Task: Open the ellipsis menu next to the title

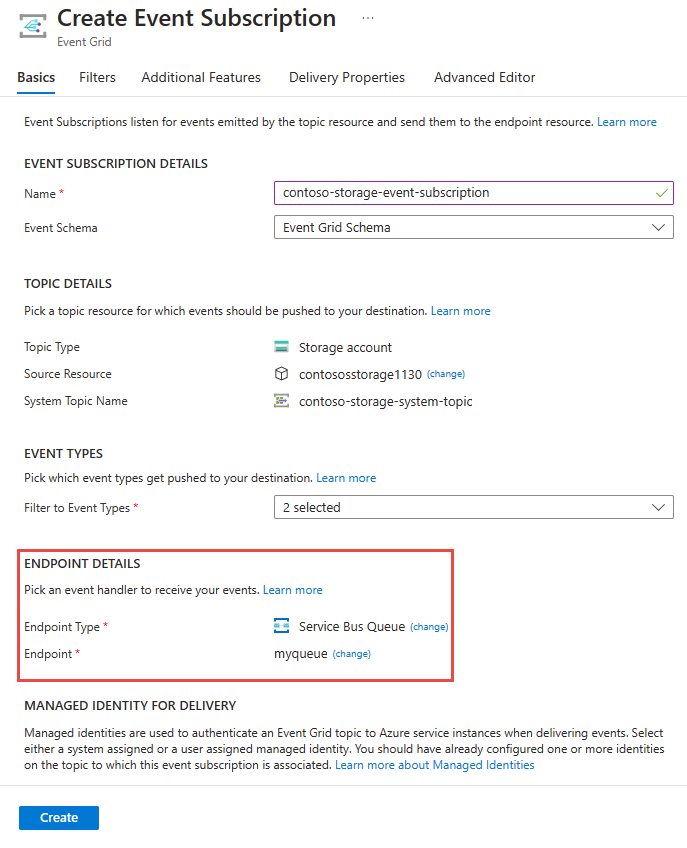Action: tap(367, 17)
